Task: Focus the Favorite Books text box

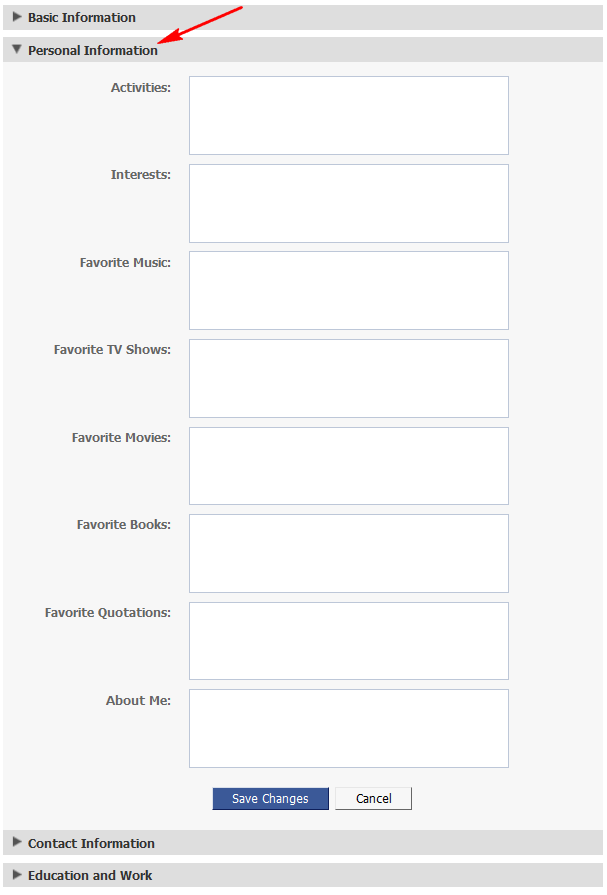Action: (349, 554)
